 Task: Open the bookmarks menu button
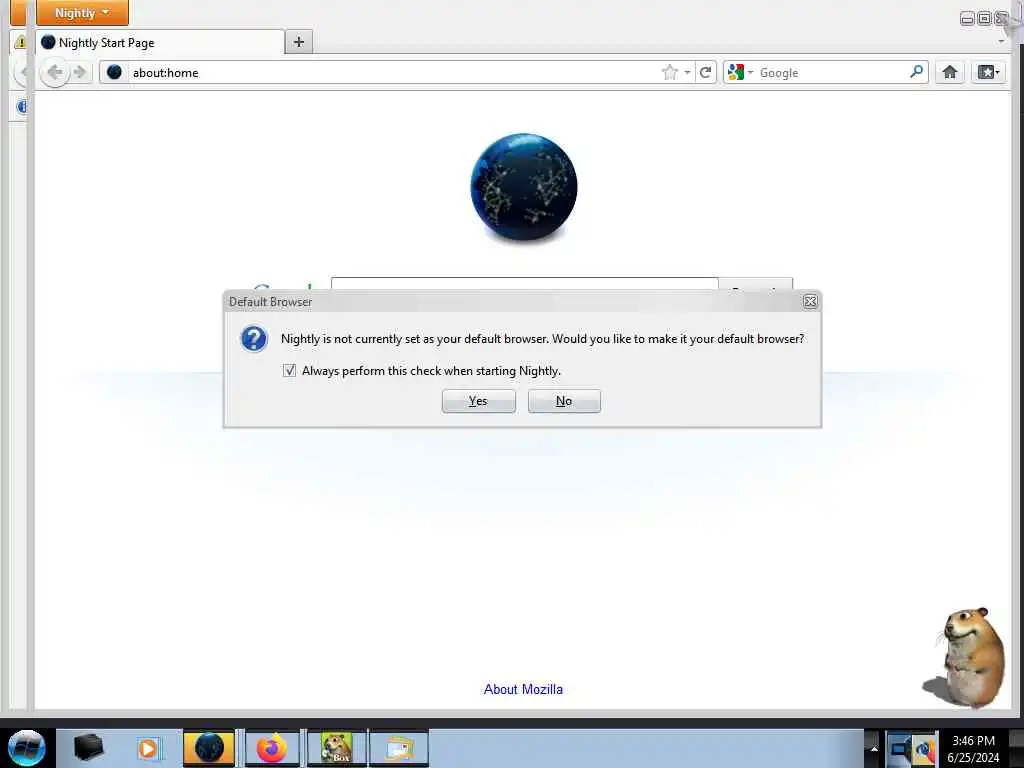[x=987, y=72]
